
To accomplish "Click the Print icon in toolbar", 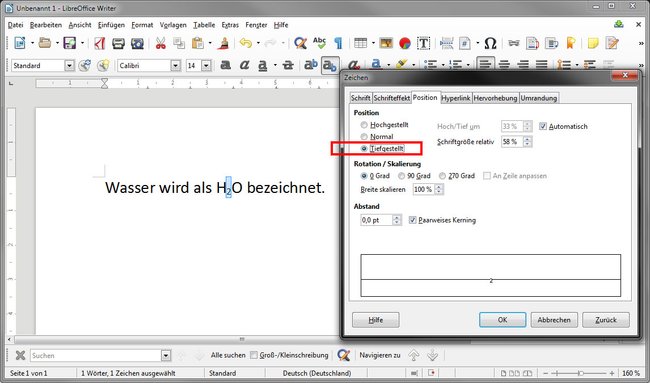I will pyautogui.click(x=118, y=43).
